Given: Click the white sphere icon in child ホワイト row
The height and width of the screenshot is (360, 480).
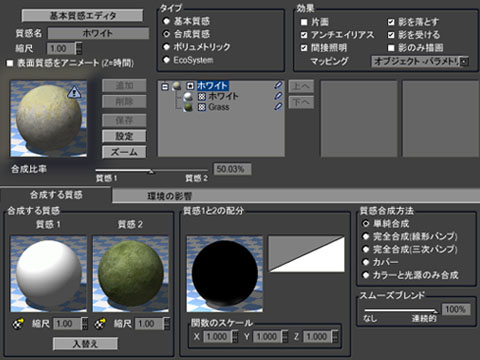Looking at the screenshot, I should tap(188, 97).
